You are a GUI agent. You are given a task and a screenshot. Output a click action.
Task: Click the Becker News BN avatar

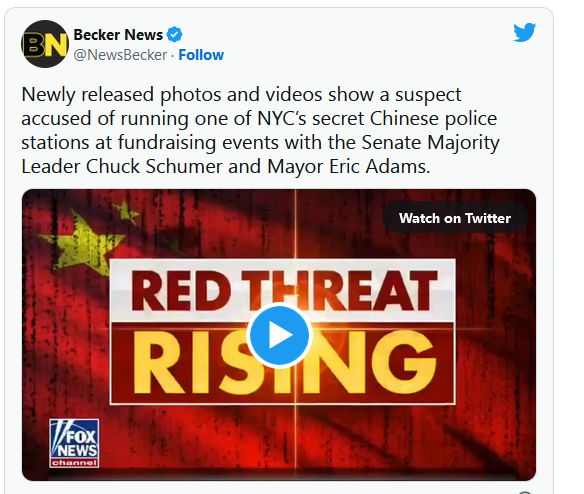[45, 44]
